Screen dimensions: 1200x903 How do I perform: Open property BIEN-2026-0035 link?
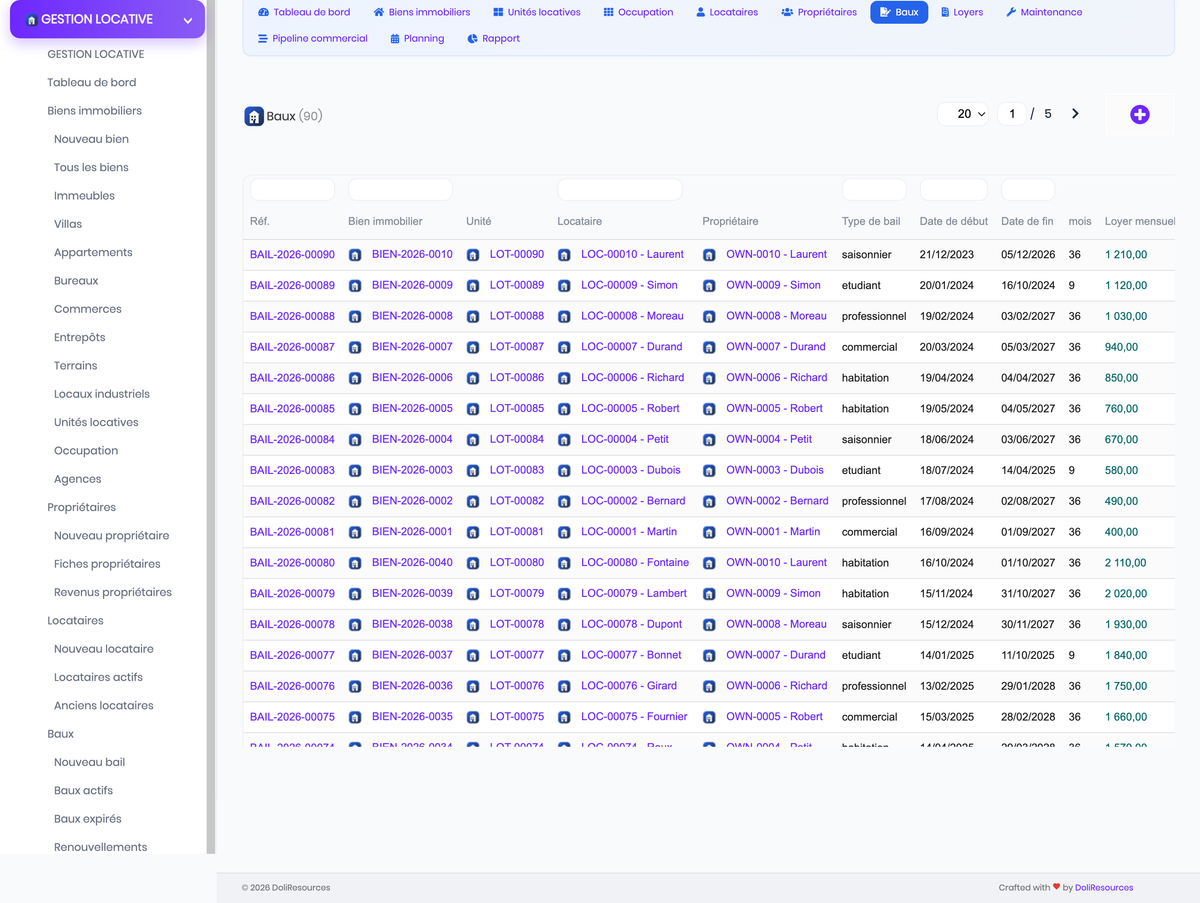coord(412,717)
